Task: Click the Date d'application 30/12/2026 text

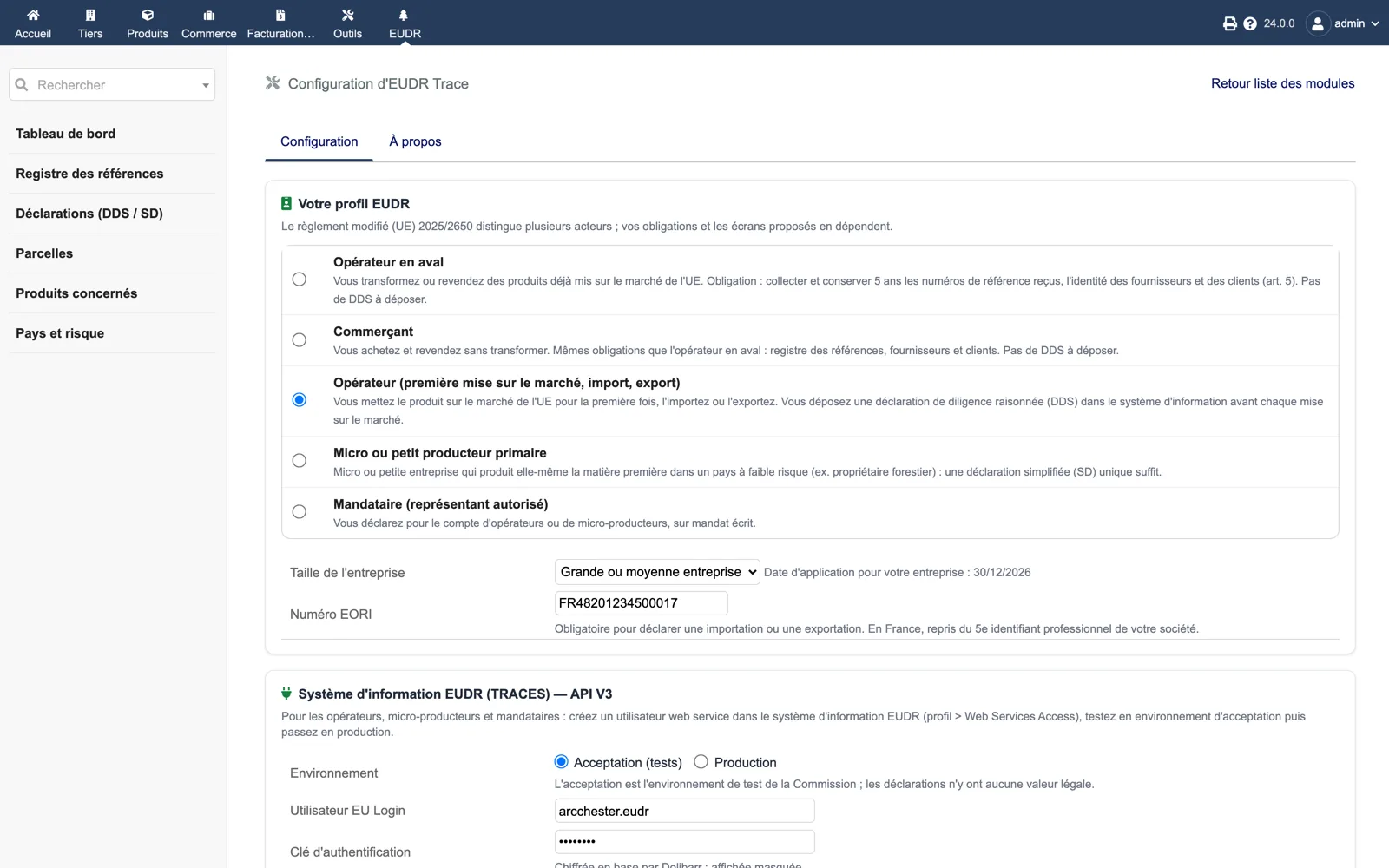Action: point(897,573)
